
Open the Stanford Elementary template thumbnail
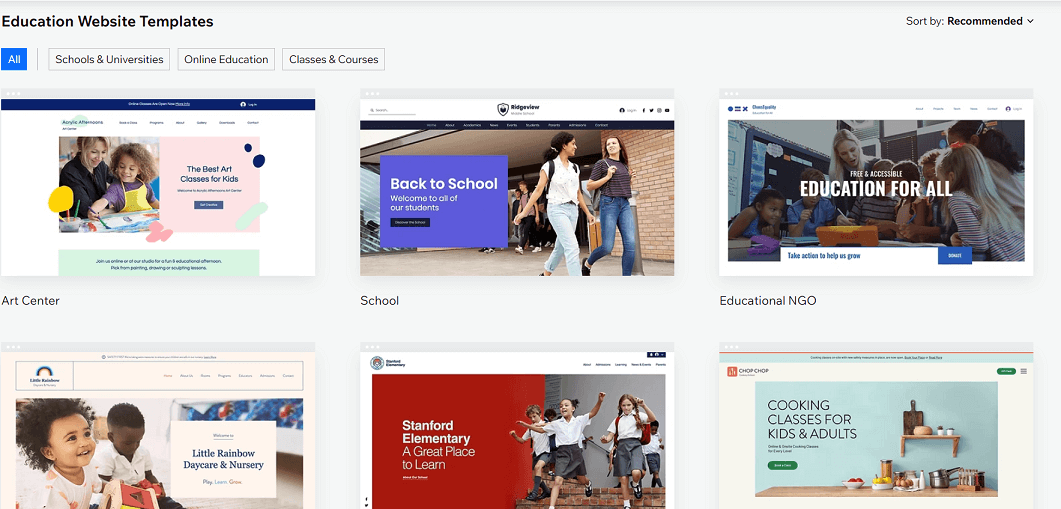(x=517, y=426)
